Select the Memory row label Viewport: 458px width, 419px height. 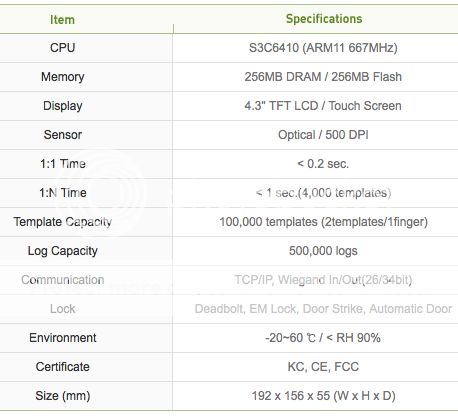click(x=62, y=77)
